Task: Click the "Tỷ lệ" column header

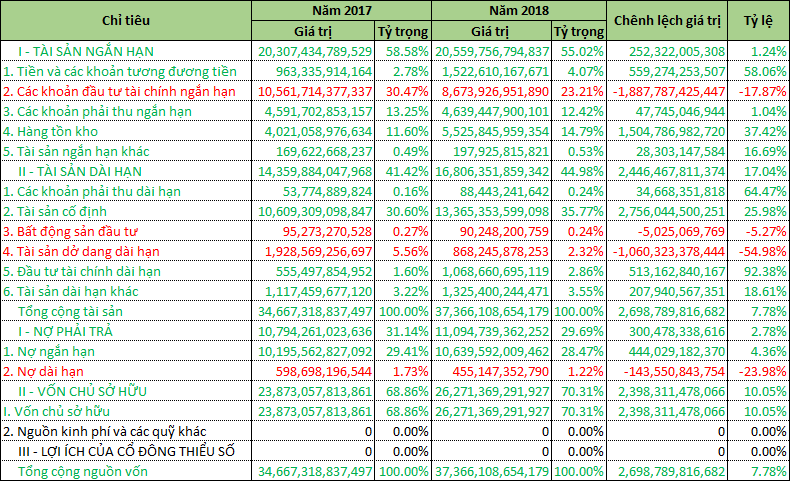Action: (x=758, y=20)
